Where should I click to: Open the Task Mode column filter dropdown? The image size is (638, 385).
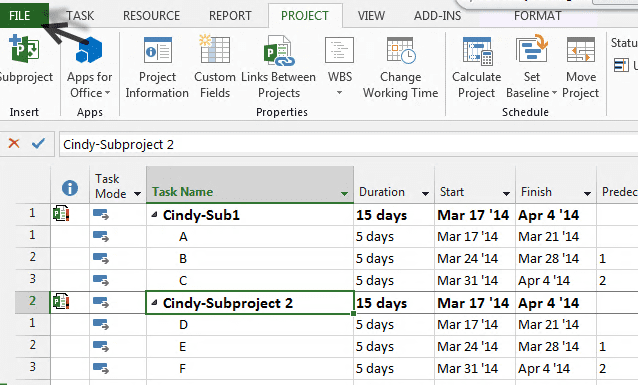click(138, 194)
